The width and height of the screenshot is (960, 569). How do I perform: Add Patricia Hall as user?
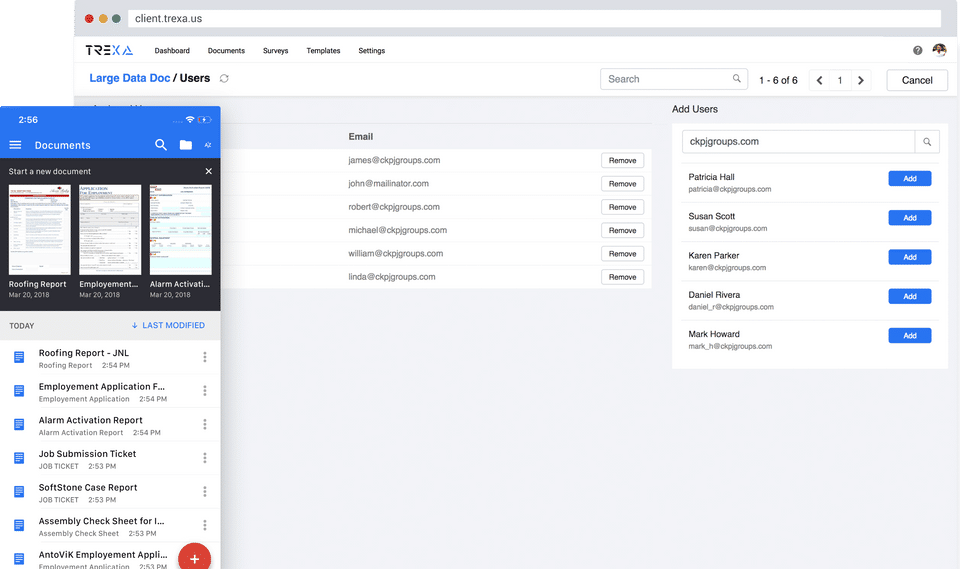(910, 179)
